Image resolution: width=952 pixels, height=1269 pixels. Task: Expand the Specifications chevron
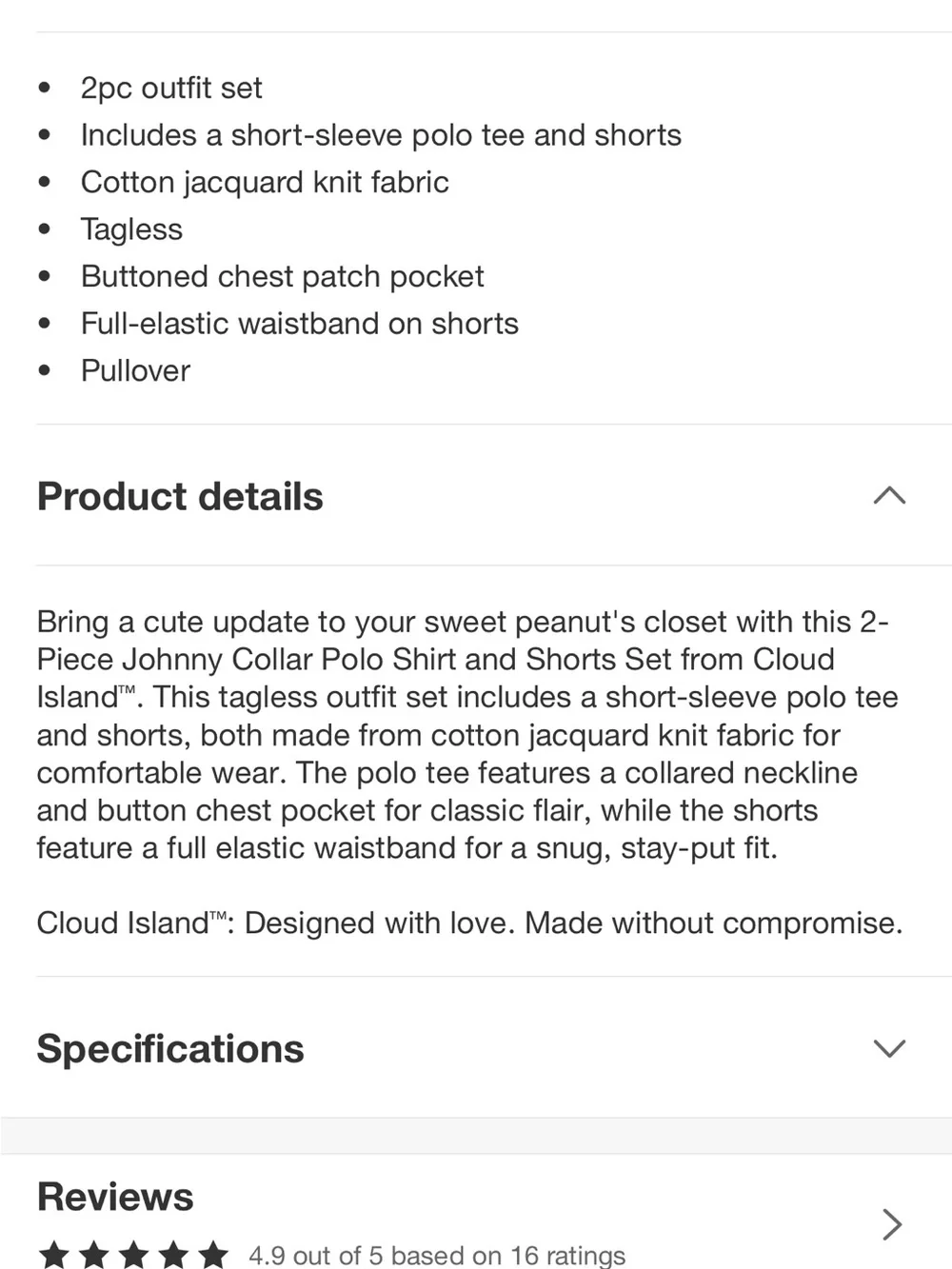pos(889,1048)
